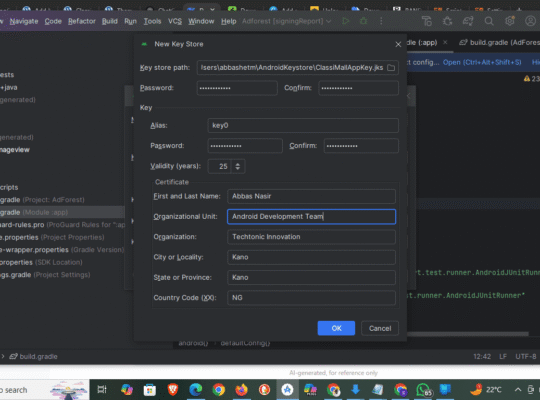Open Microsoft Edge from taskbar
This screenshot has height=400, width=540.
pos(196,390)
